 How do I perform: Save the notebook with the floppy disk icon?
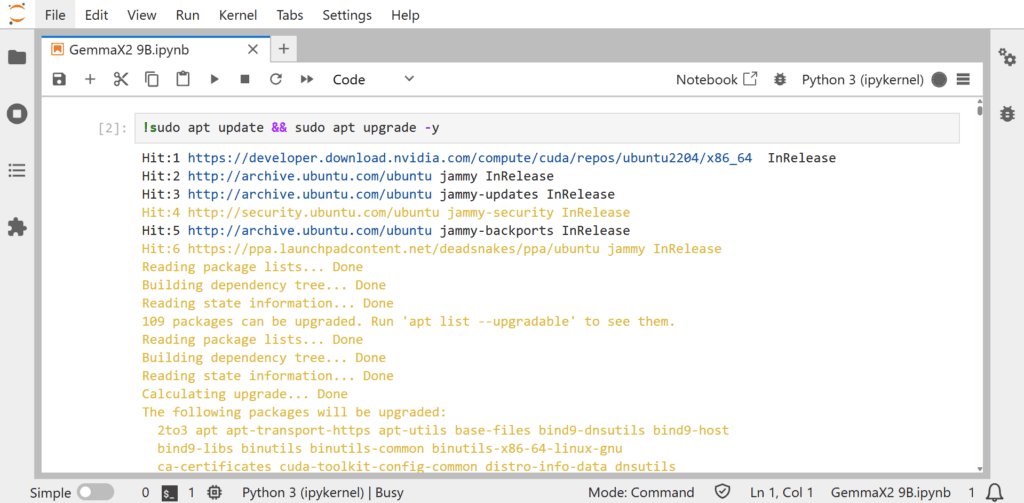59,79
